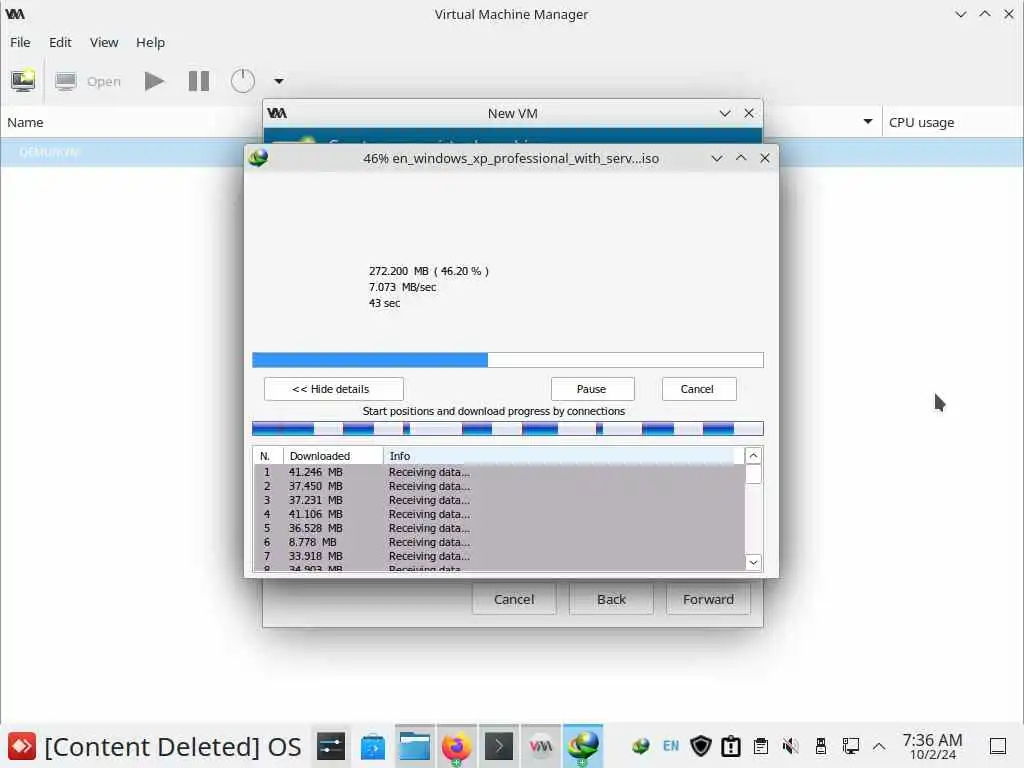Open the File menu

pos(20,42)
